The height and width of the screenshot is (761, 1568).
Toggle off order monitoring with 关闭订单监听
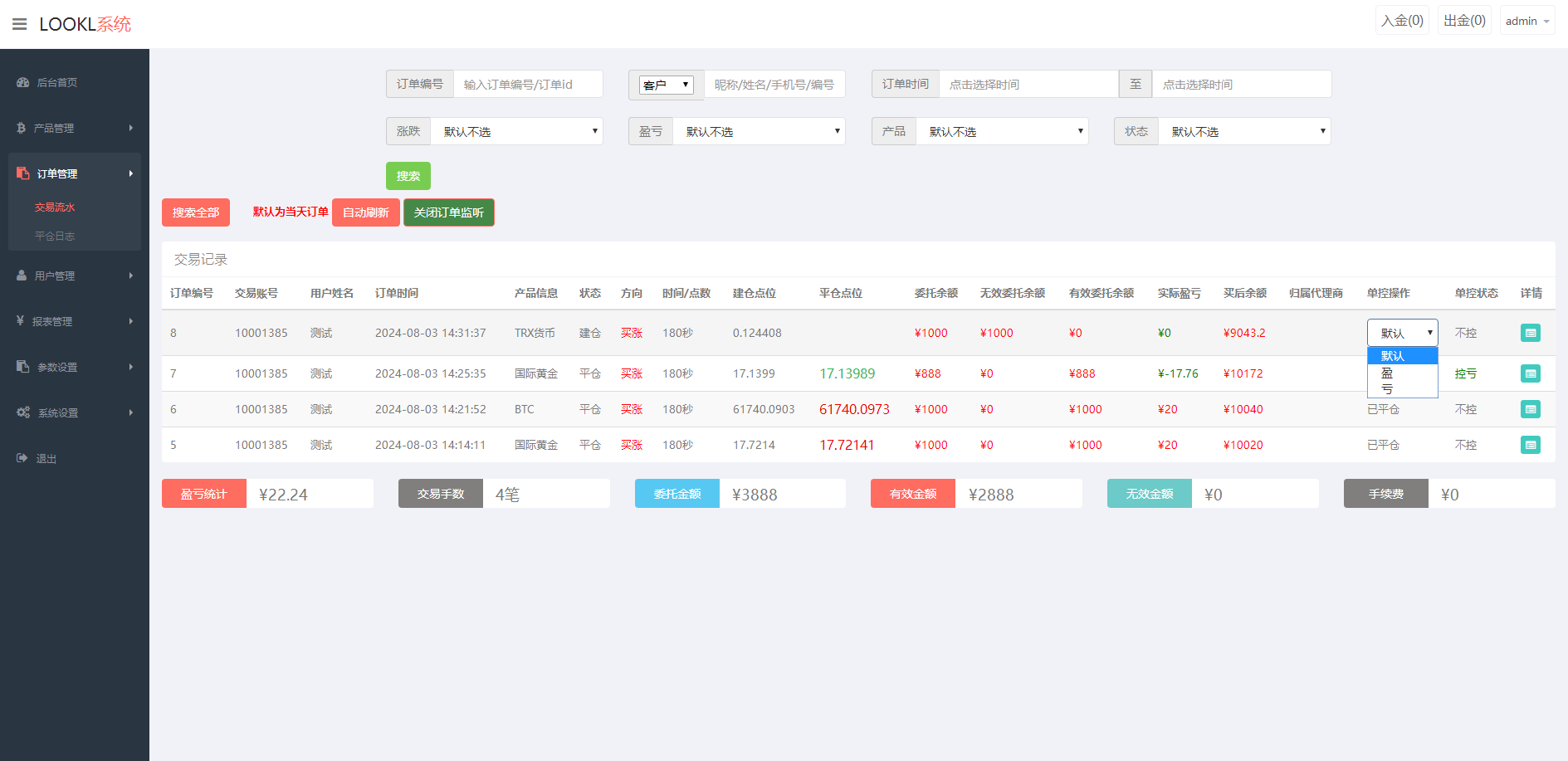tap(448, 212)
